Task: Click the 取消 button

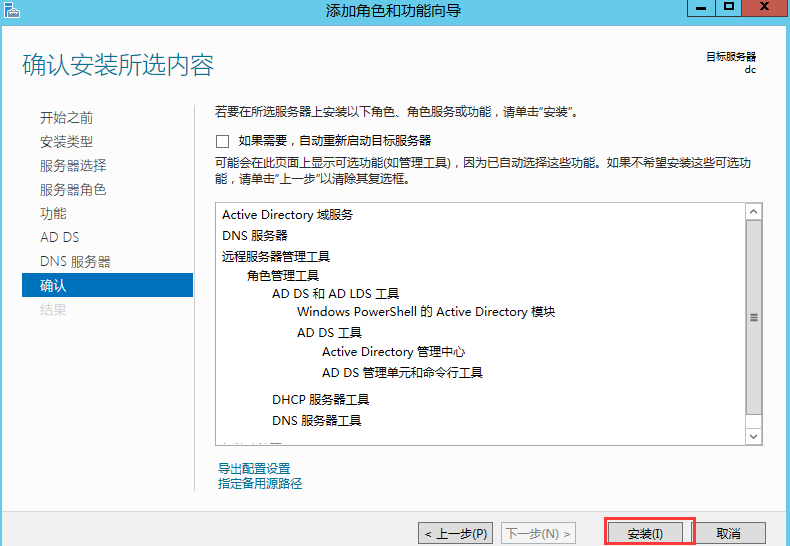Action: tap(729, 533)
